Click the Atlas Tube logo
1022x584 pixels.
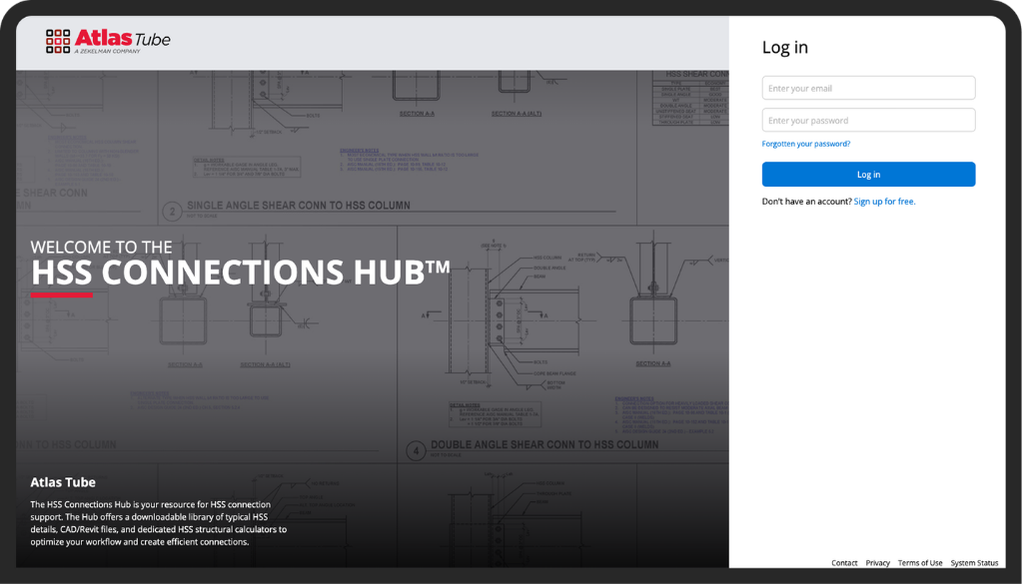click(108, 40)
